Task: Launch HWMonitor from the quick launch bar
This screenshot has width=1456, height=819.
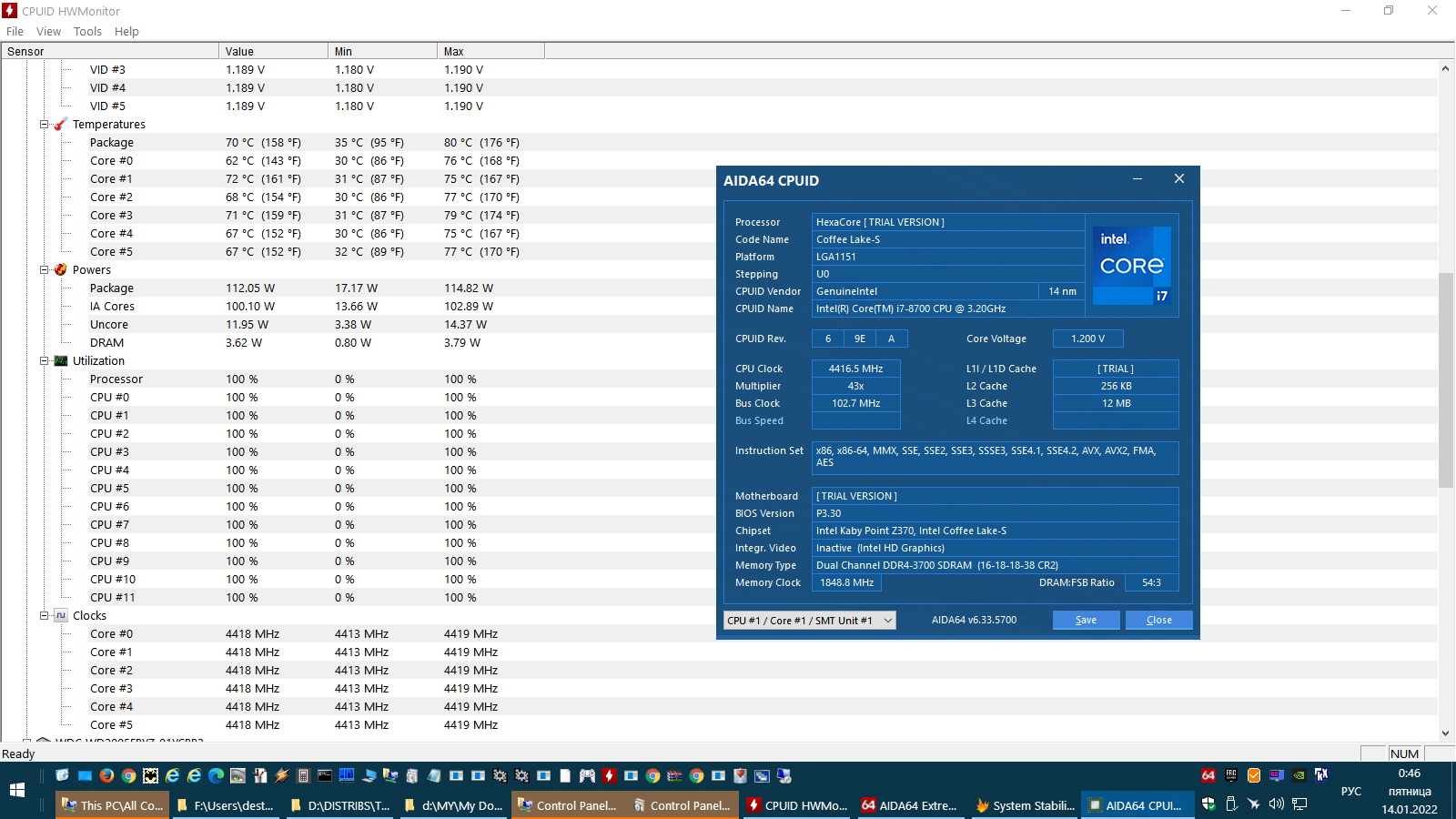Action: tap(609, 776)
